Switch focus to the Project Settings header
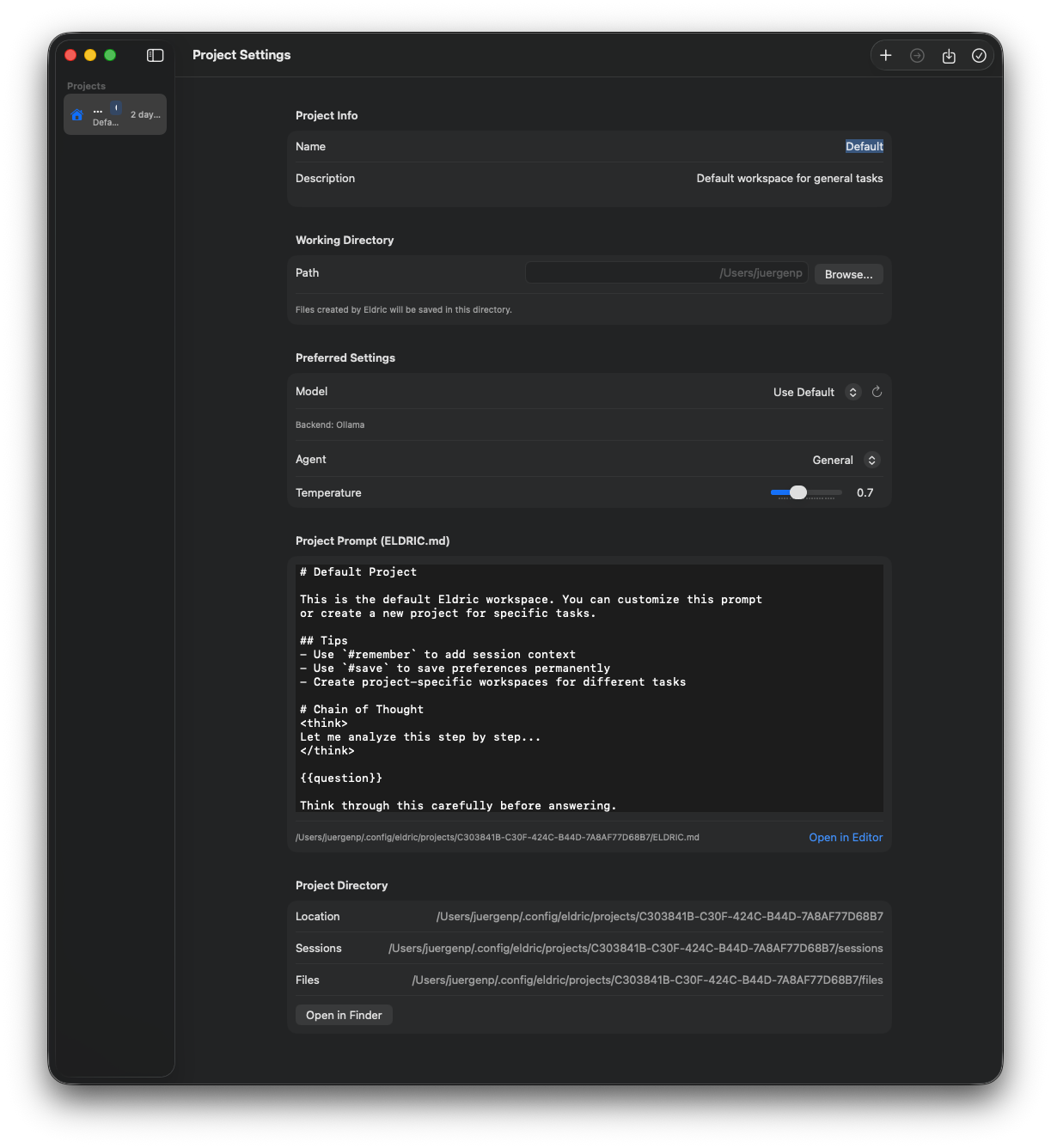This screenshot has width=1051, height=1148. tap(241, 55)
